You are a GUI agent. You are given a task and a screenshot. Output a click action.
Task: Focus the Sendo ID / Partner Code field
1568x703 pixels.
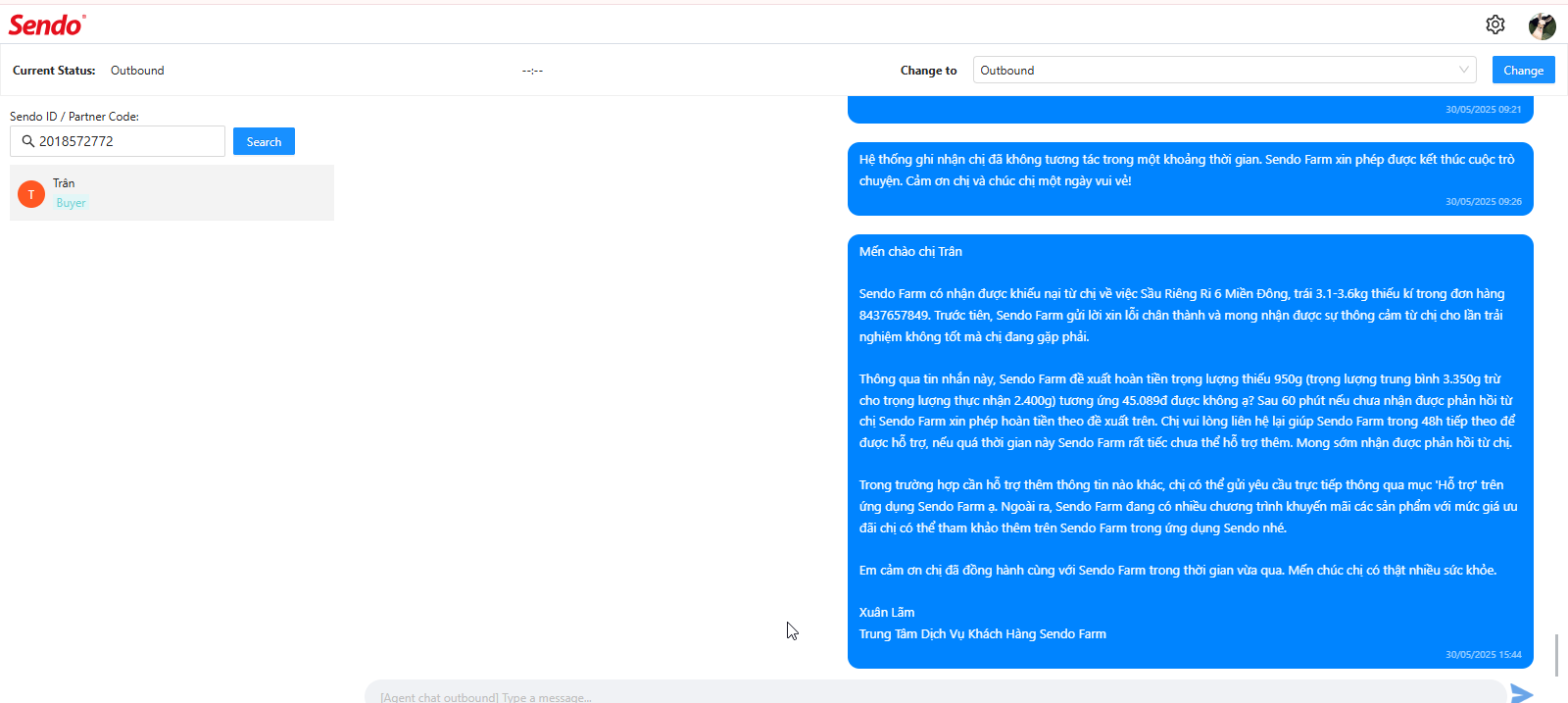coord(118,141)
